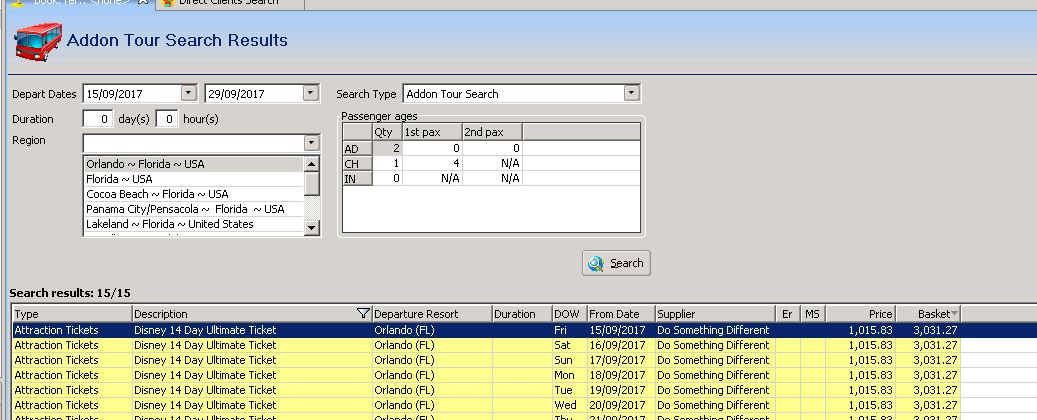Click the Direct Clients Search tab icon

[165, 3]
